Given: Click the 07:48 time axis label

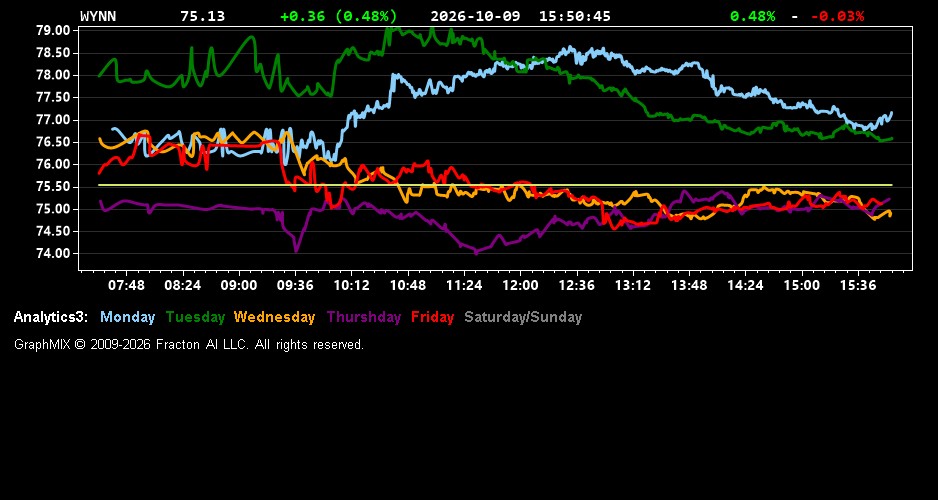Looking at the screenshot, I should click(x=126, y=285).
